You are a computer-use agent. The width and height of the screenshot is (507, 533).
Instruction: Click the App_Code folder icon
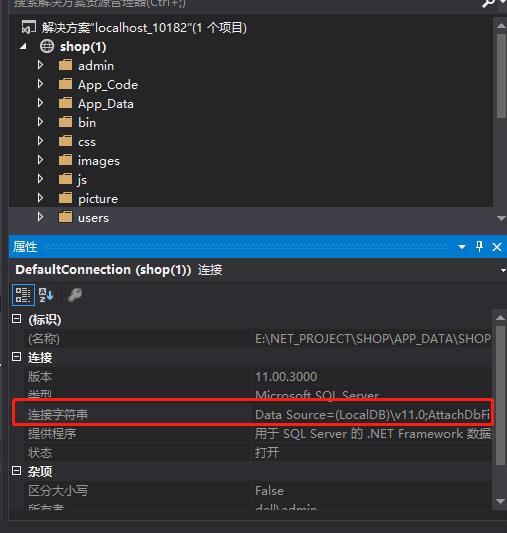[x=66, y=84]
